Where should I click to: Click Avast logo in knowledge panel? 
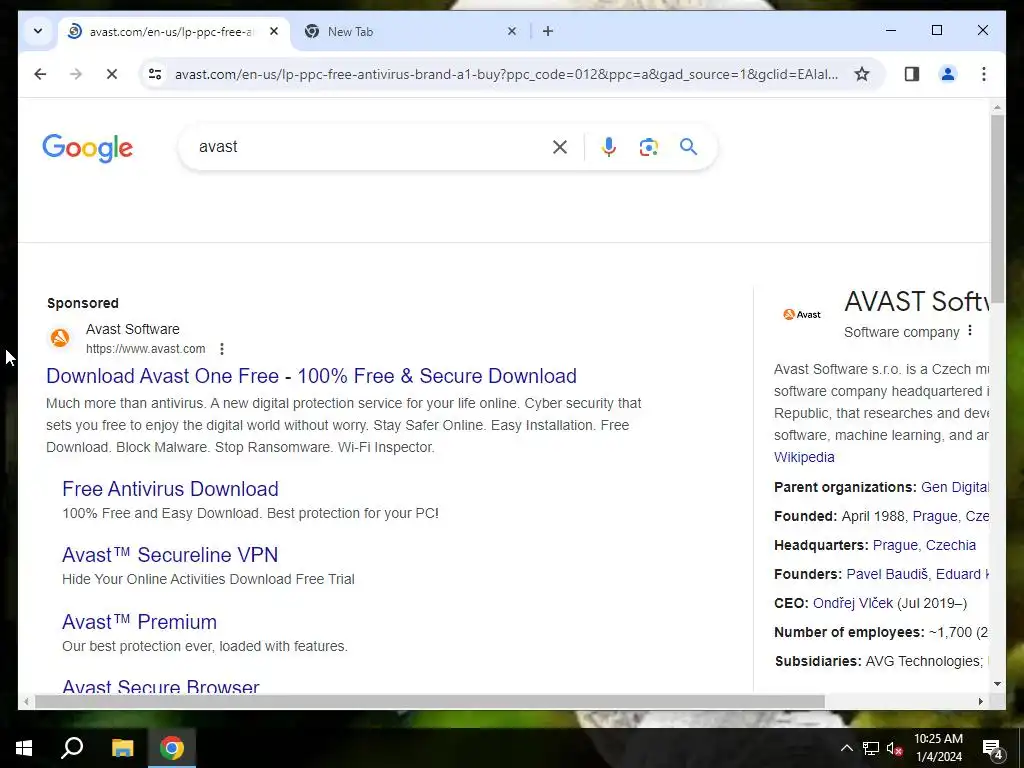pyautogui.click(x=802, y=315)
